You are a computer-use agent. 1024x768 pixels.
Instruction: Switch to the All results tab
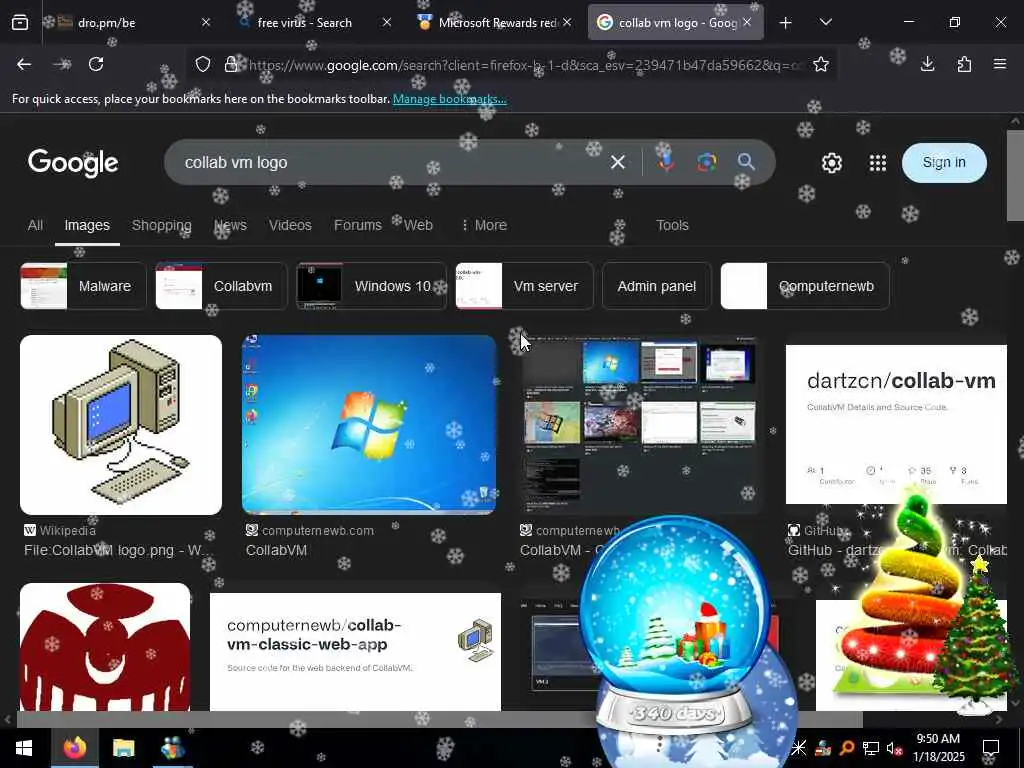click(x=35, y=225)
